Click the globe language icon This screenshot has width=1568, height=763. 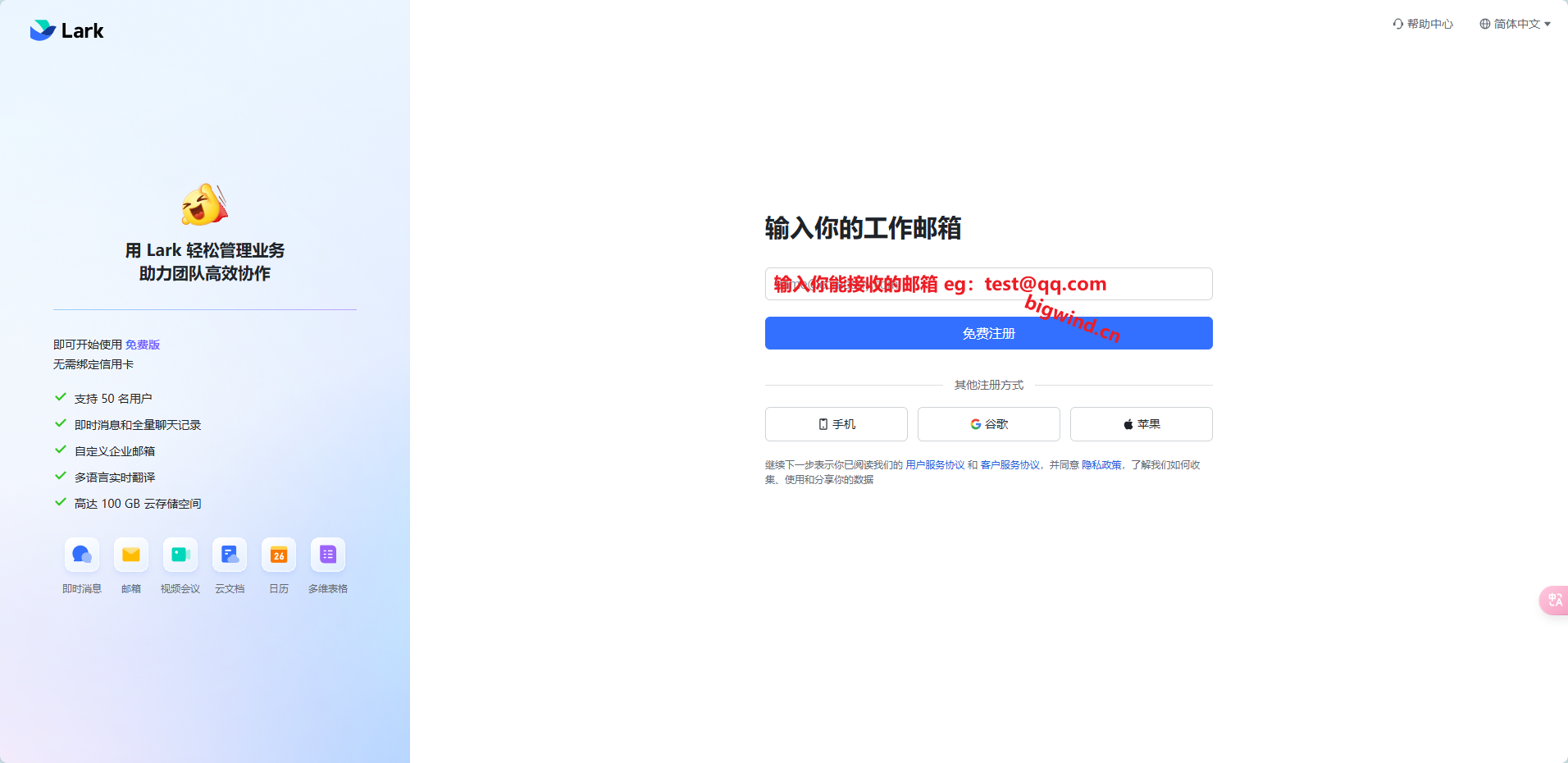pyautogui.click(x=1484, y=24)
